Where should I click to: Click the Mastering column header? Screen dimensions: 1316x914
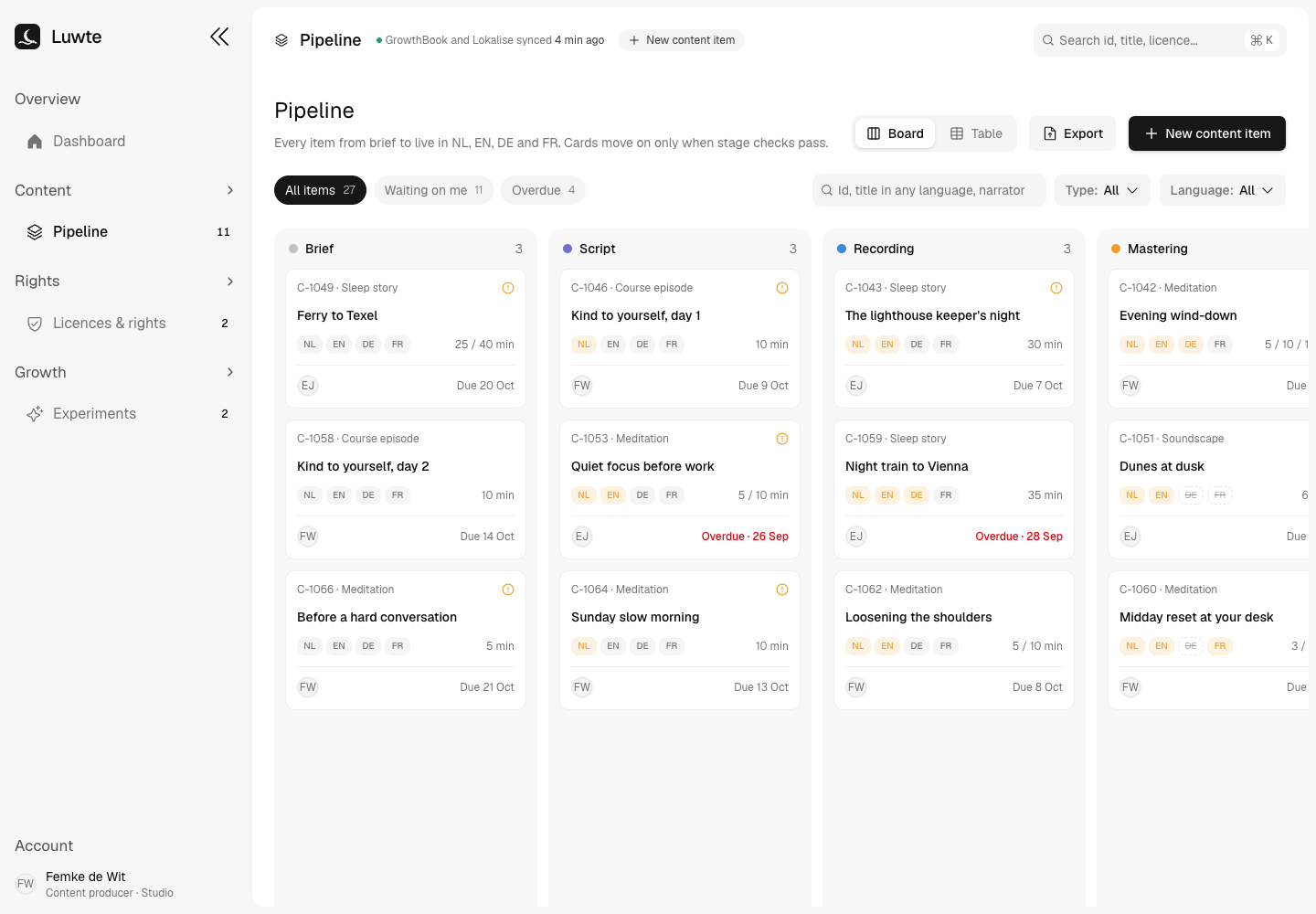[1157, 249]
